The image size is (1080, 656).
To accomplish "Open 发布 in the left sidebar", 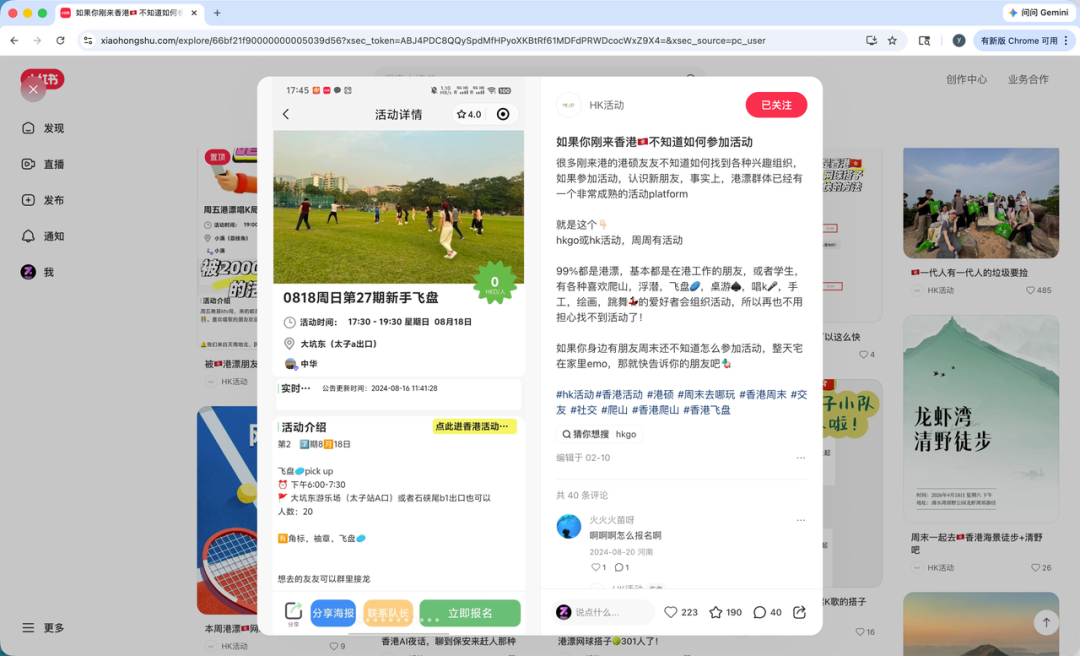I will 44,200.
